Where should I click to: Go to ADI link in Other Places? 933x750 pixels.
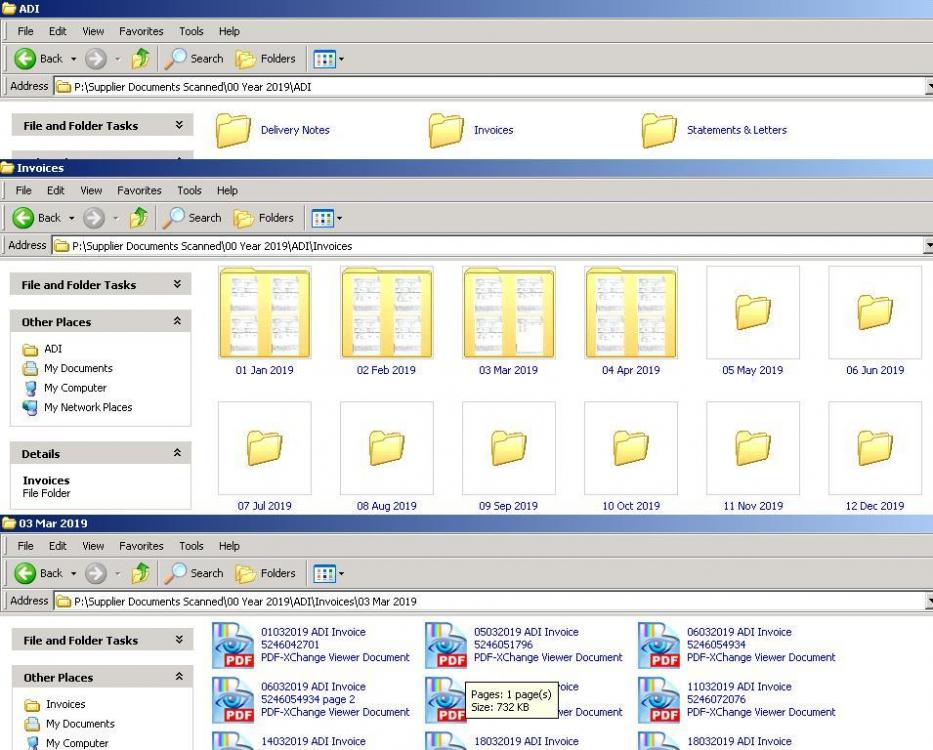coord(42,349)
